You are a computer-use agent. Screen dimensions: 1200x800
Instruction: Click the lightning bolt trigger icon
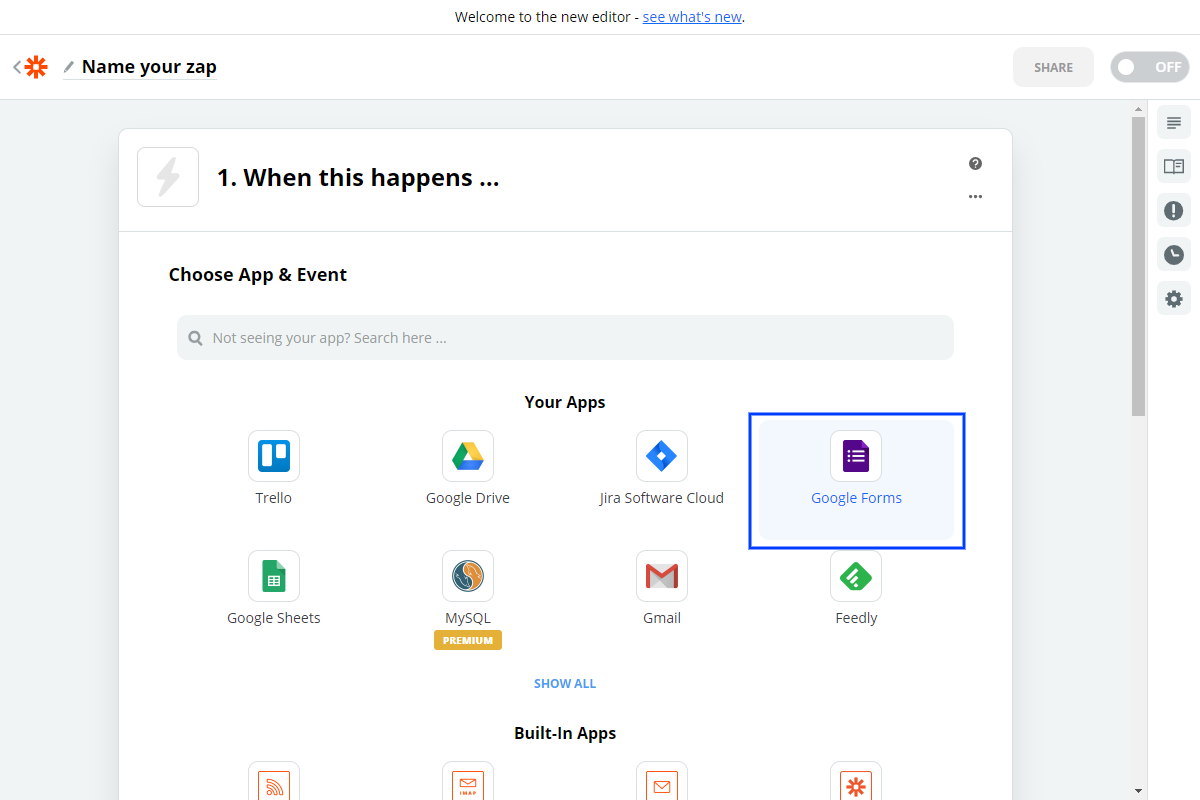168,177
